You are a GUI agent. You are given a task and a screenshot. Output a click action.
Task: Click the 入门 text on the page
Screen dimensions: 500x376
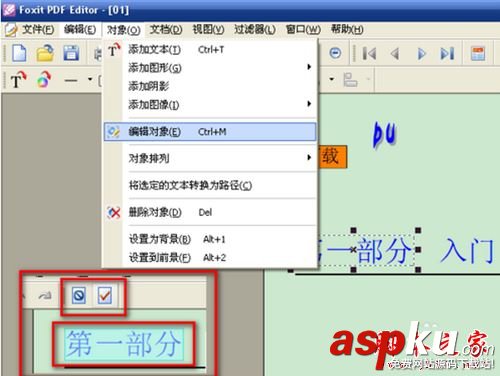pyautogui.click(x=466, y=250)
